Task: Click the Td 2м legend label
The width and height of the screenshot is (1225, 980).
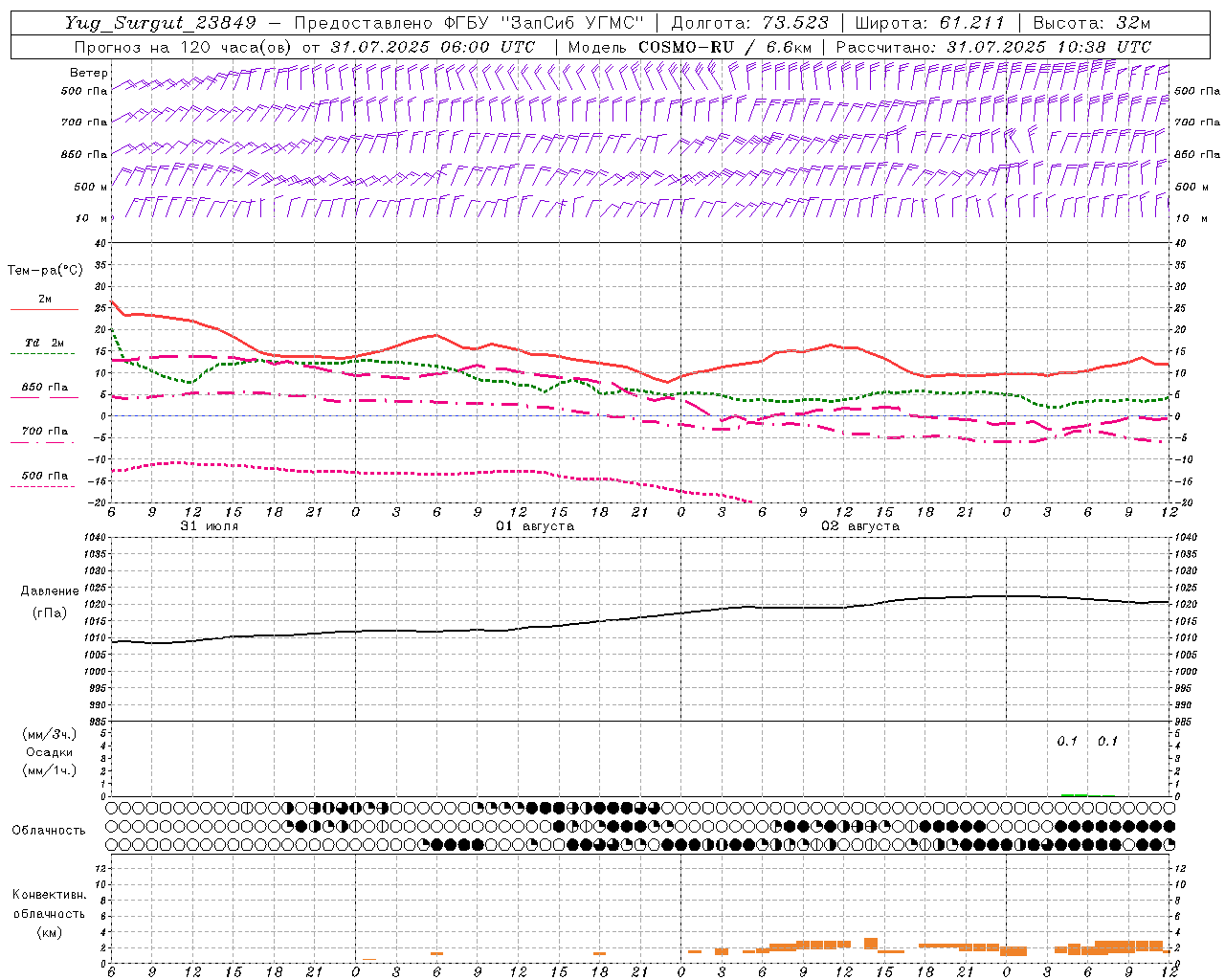Action: tap(44, 343)
